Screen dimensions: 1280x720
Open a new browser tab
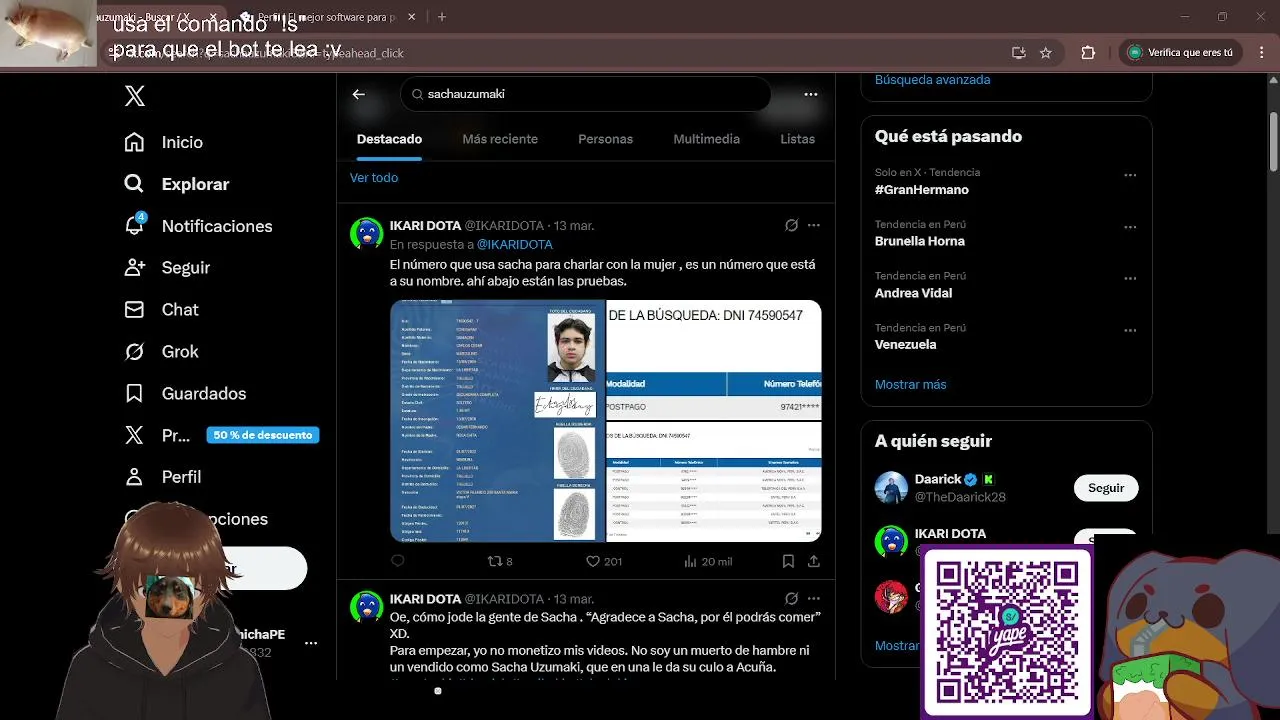pos(442,17)
